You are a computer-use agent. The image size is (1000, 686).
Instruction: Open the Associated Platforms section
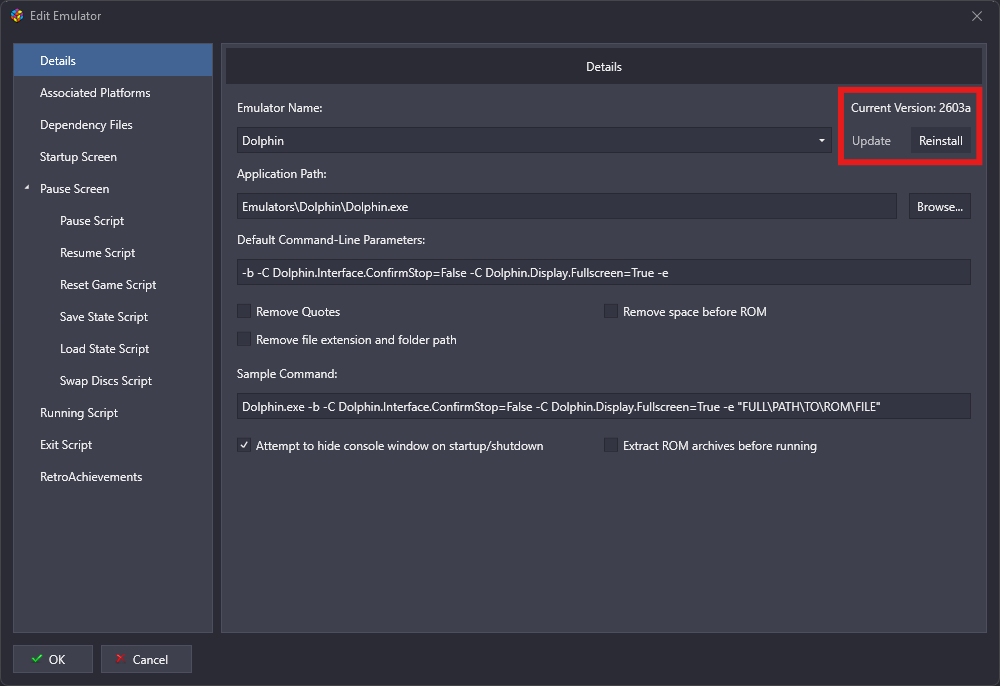pos(113,92)
